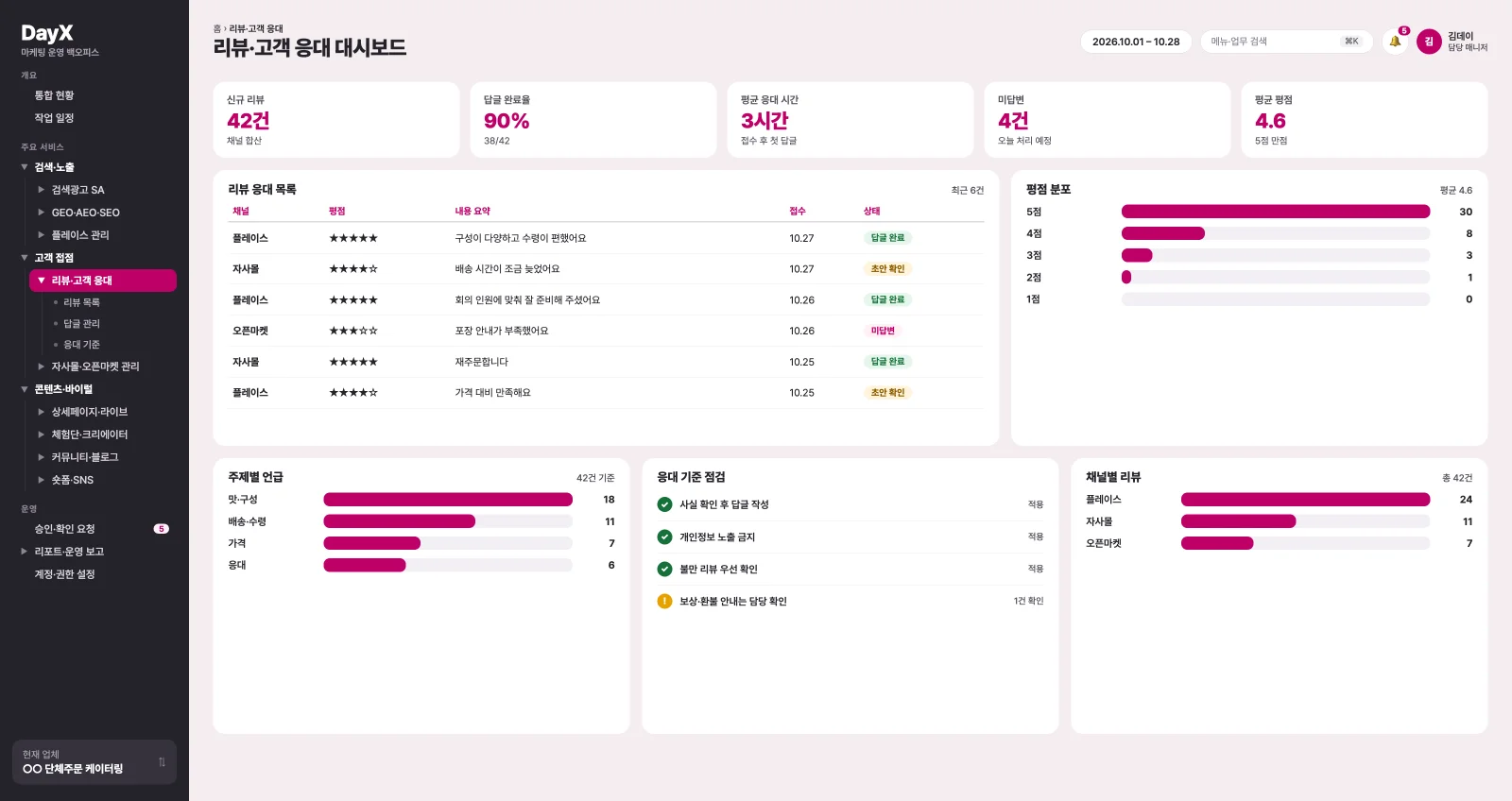Click the 홈 breadcrumb link
This screenshot has height=801, width=1512.
tap(217, 29)
